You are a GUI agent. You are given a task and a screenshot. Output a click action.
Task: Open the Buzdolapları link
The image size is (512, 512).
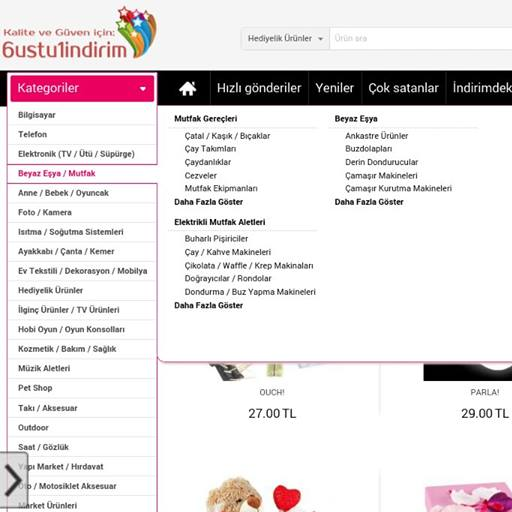[x=368, y=149]
